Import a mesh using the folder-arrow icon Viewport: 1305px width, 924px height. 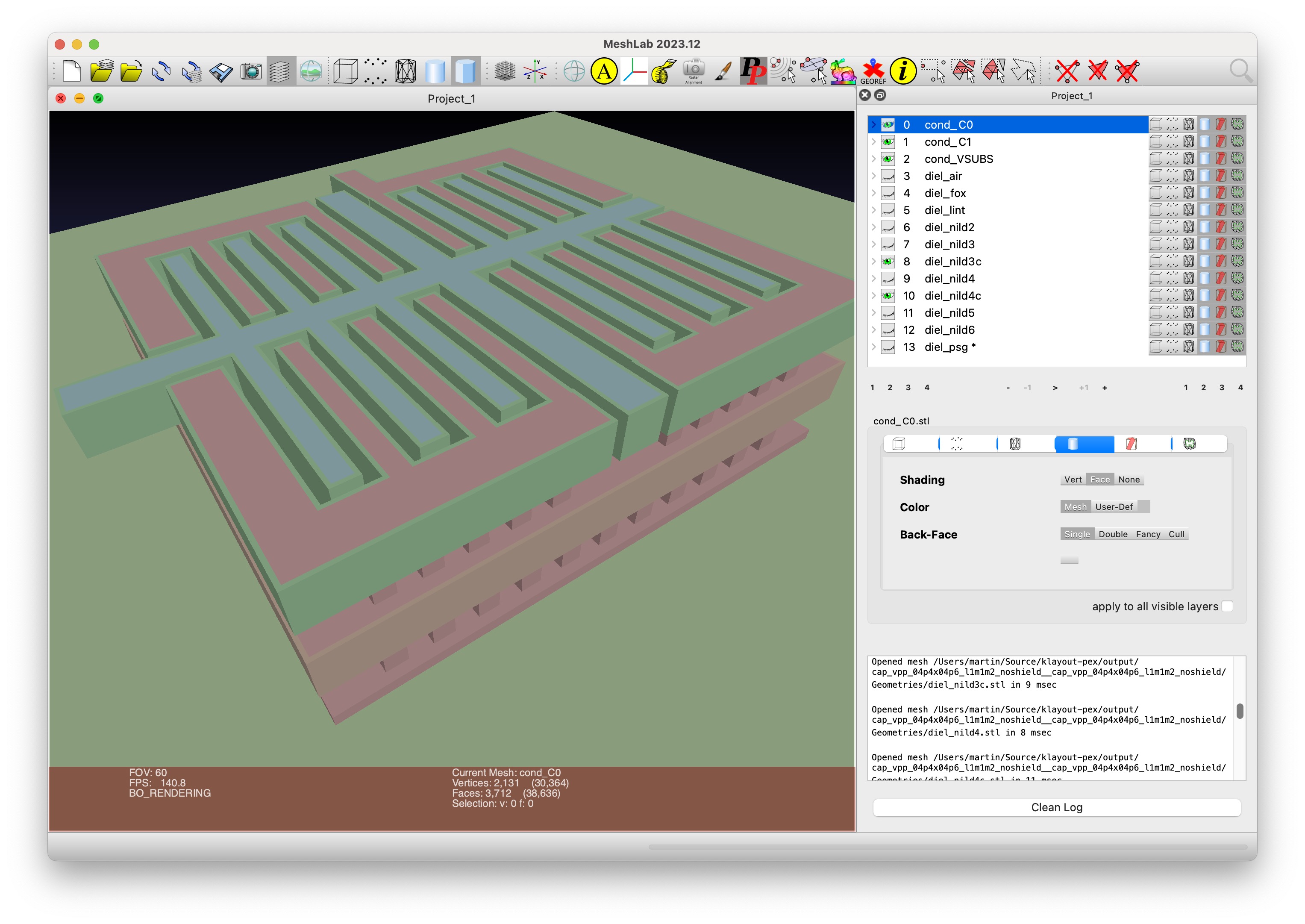point(132,71)
